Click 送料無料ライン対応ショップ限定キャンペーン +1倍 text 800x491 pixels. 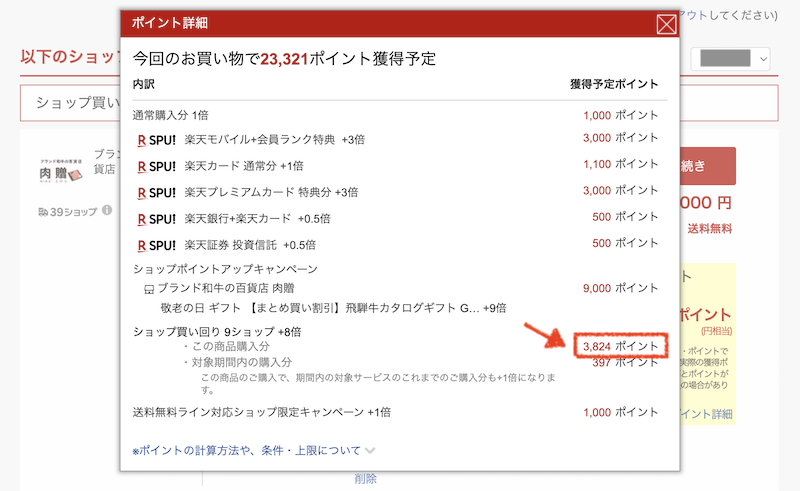tap(262, 412)
